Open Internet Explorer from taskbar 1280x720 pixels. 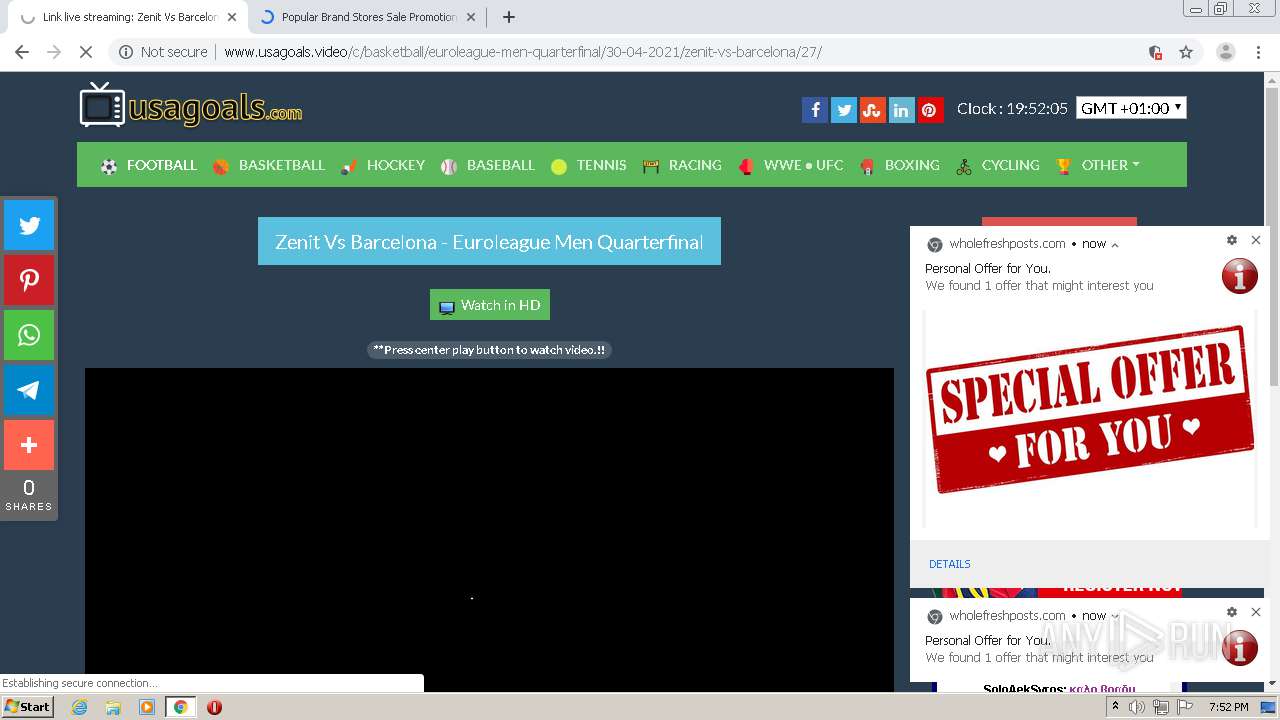point(79,707)
